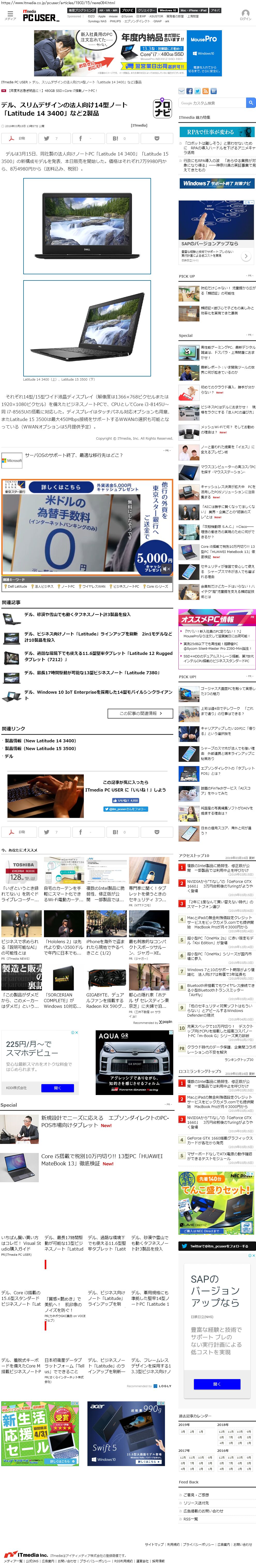This screenshot has height=1568, width=256.
Task: Open この記事の関連情報 button
Action: pos(140,713)
